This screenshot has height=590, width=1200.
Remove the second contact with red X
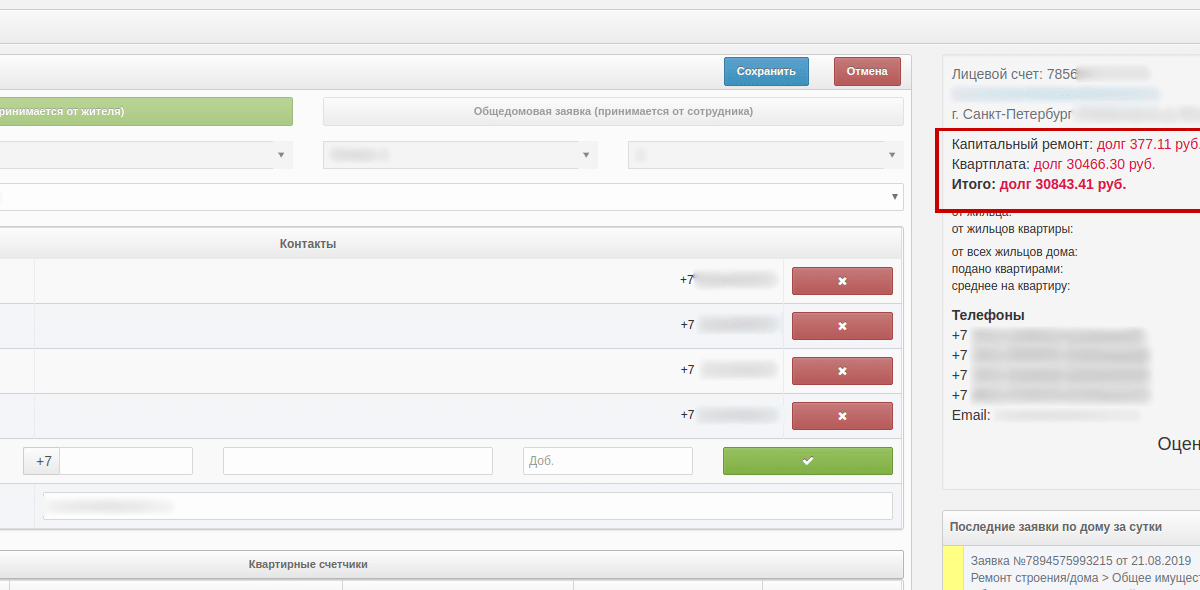click(842, 326)
